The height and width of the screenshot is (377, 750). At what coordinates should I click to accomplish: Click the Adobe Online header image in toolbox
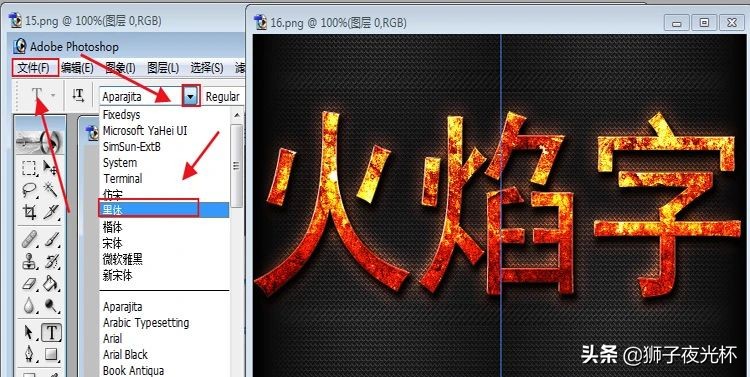[x=40, y=142]
